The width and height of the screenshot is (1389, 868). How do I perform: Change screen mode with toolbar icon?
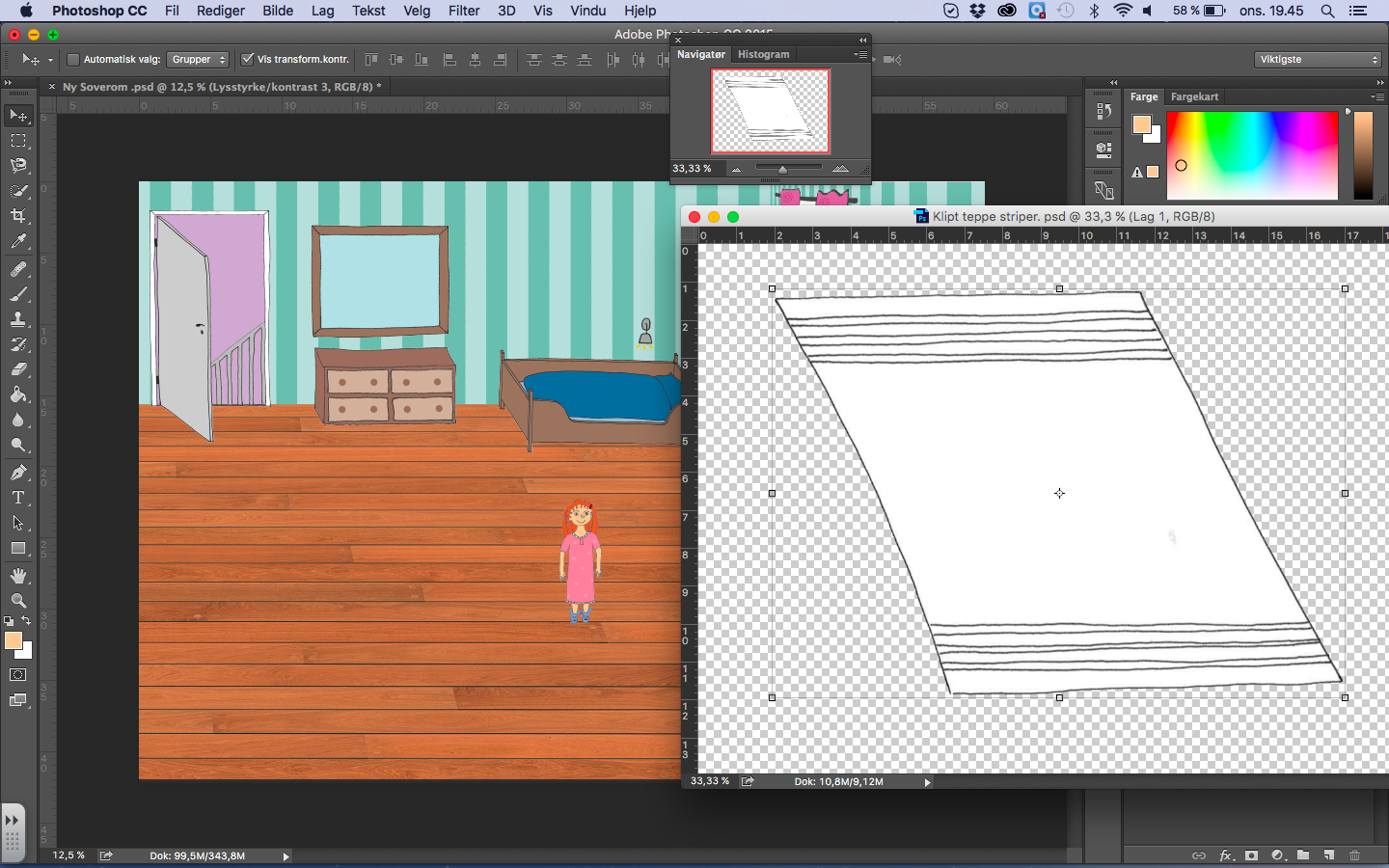[18, 700]
